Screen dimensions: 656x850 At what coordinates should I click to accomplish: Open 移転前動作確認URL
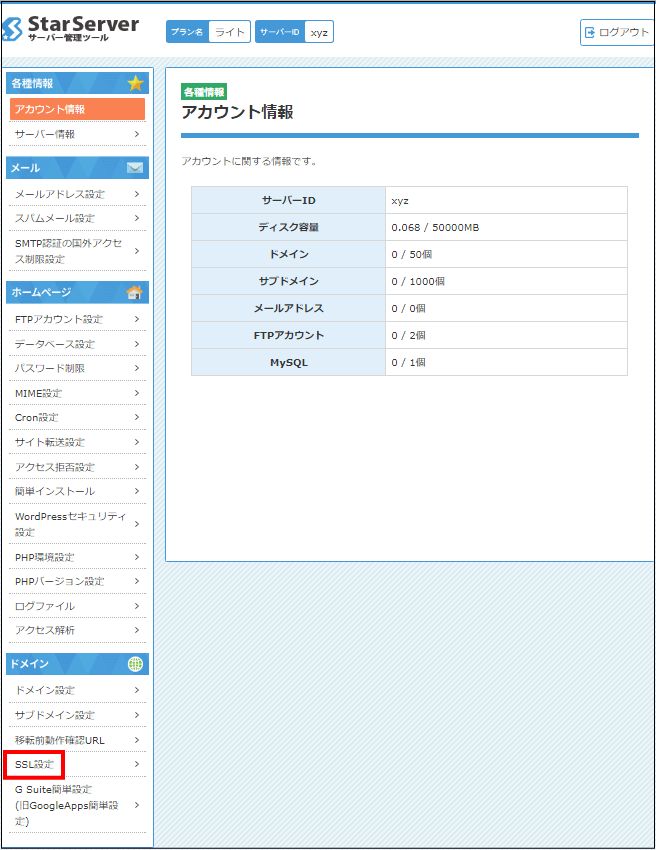pos(78,740)
